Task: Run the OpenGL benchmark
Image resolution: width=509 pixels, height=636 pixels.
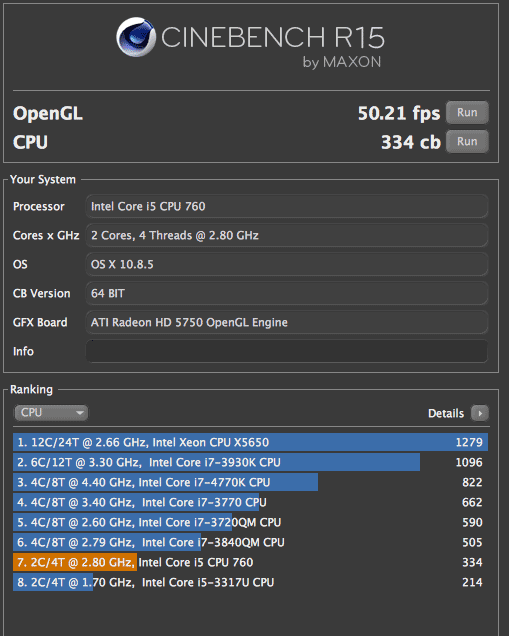Action: 467,112
